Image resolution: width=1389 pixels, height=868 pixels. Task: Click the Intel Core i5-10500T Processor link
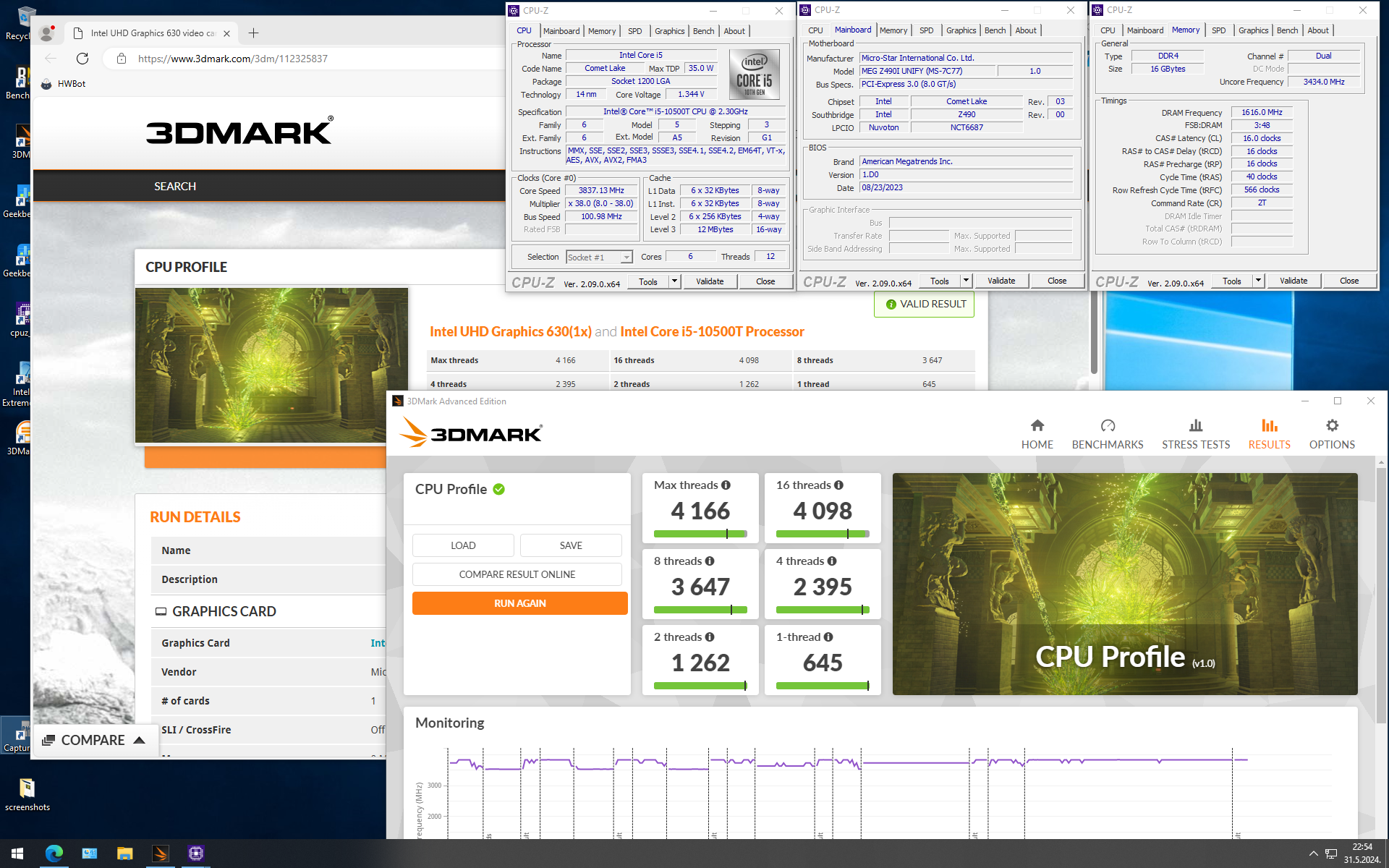[x=712, y=332]
